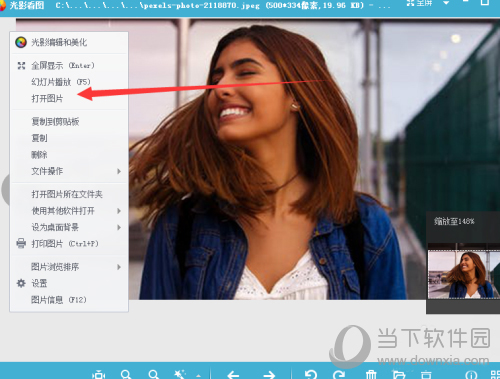Click the navigator preview thumbnail

point(464,275)
